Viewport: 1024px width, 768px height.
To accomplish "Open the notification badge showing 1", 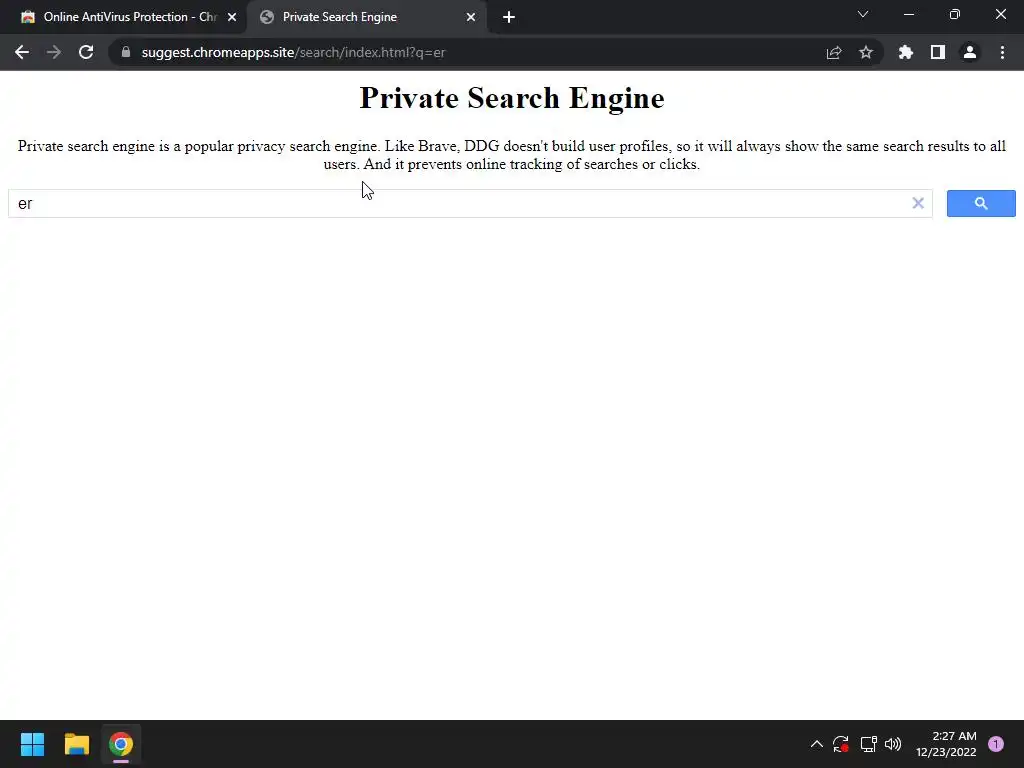I will pyautogui.click(x=996, y=744).
